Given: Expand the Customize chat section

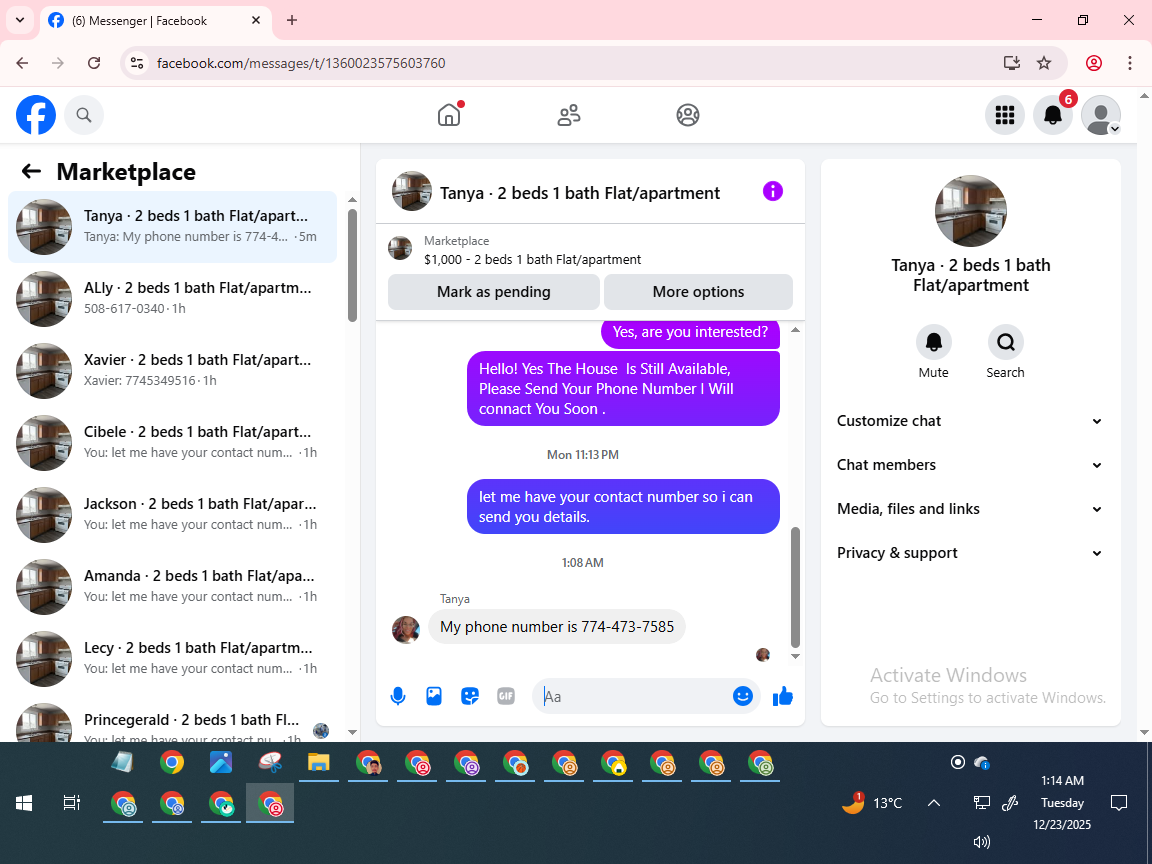Looking at the screenshot, I should [x=970, y=421].
